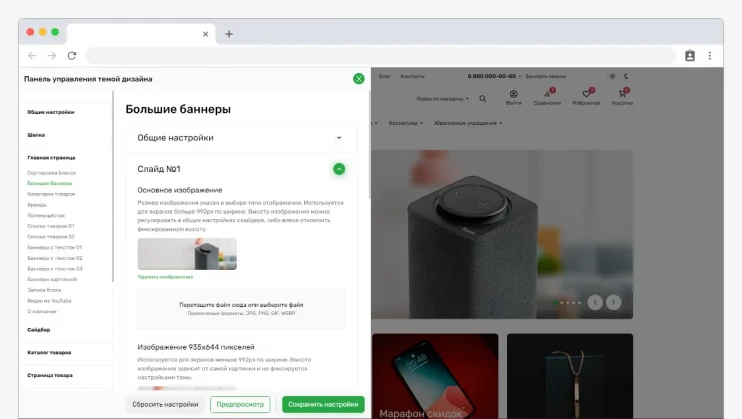Screen dimensions: 742x419
Task: Go to previous banner slide arrow
Action: pyautogui.click(x=594, y=302)
